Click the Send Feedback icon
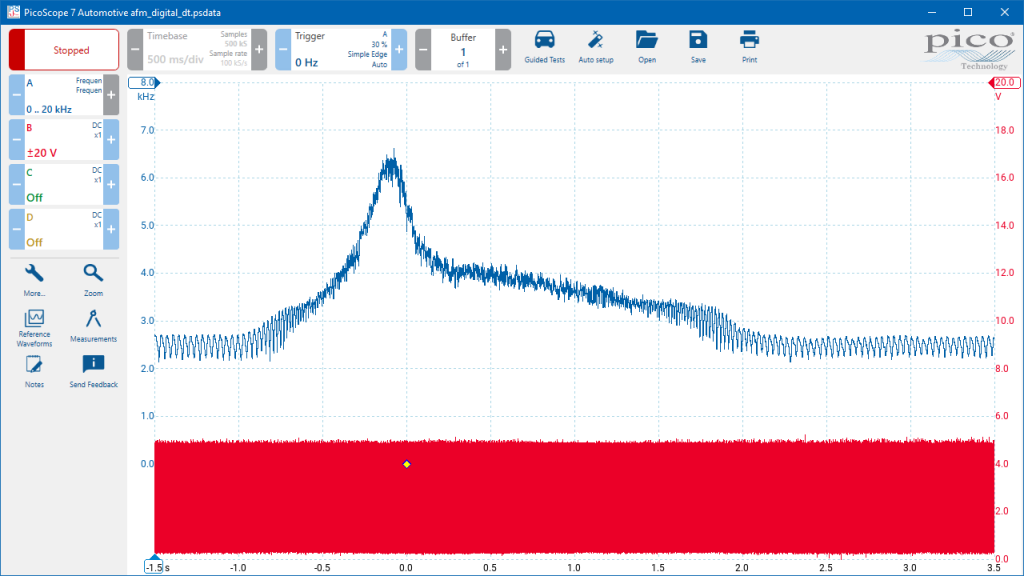The height and width of the screenshot is (576, 1024). point(93,372)
